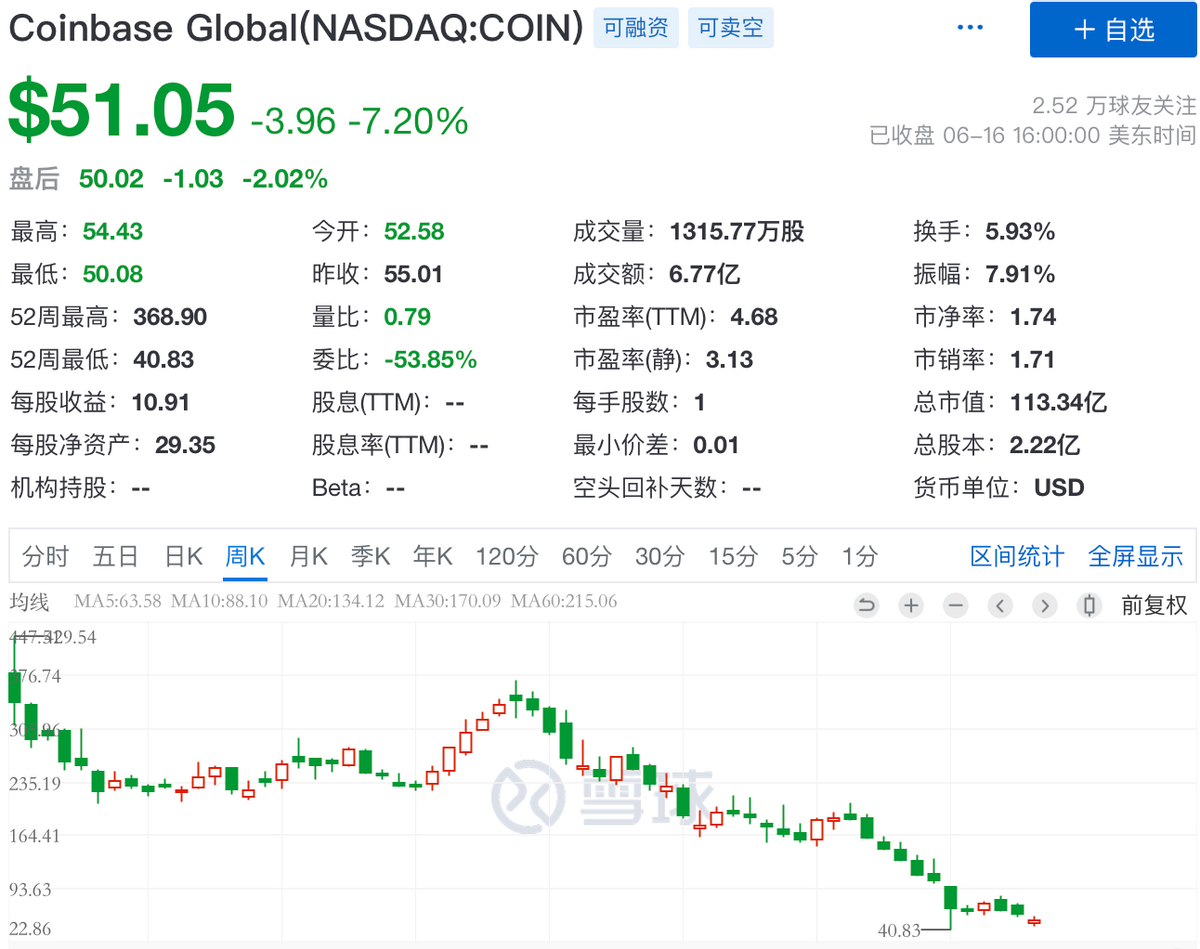Viewport: 1200px width, 949px height.
Task: Zoom out the chart with minus icon
Action: (956, 605)
